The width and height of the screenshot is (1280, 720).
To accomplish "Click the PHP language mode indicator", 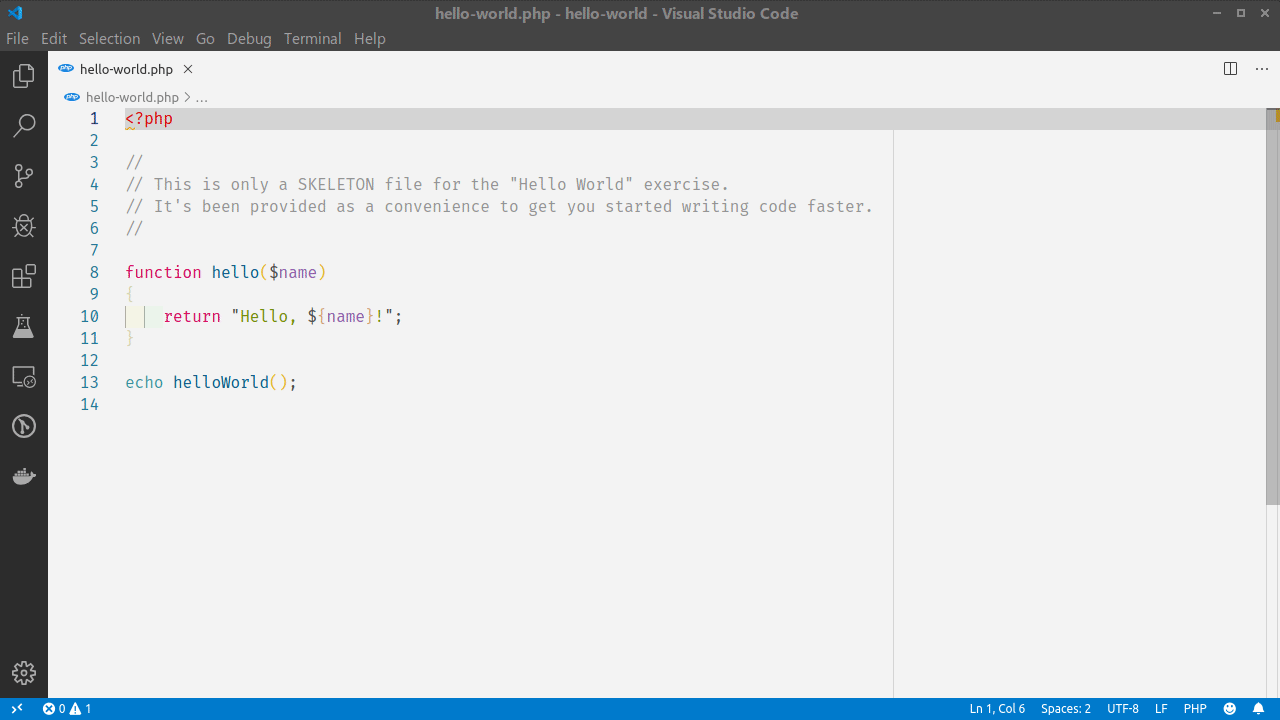I will coord(1195,708).
